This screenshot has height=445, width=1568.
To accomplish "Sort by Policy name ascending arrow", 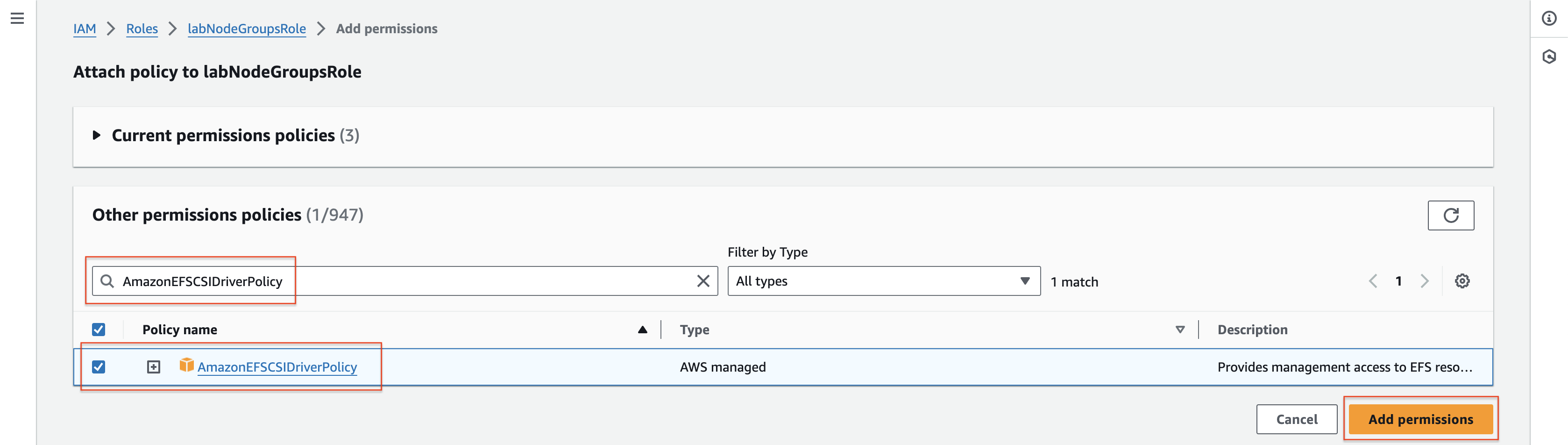I will (x=642, y=330).
